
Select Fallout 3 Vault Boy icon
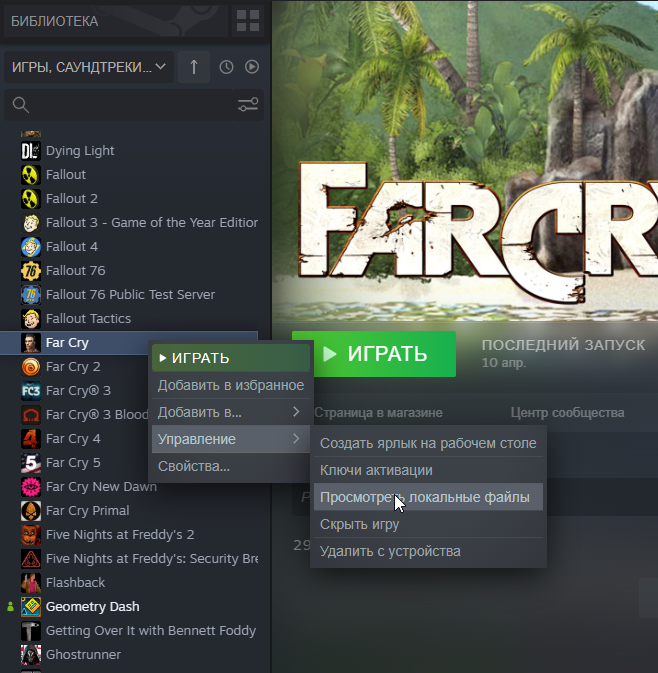(x=31, y=223)
